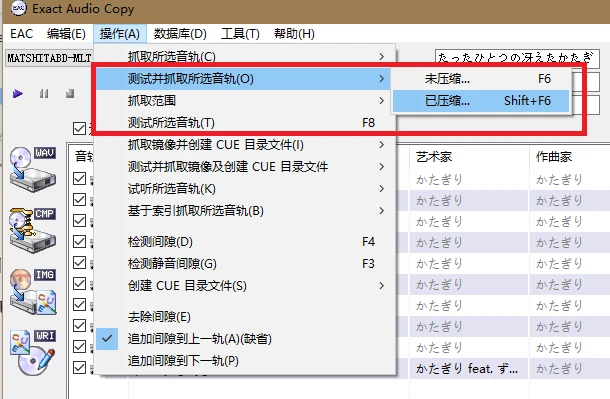Uncheck the third track row checkbox

click(x=79, y=220)
